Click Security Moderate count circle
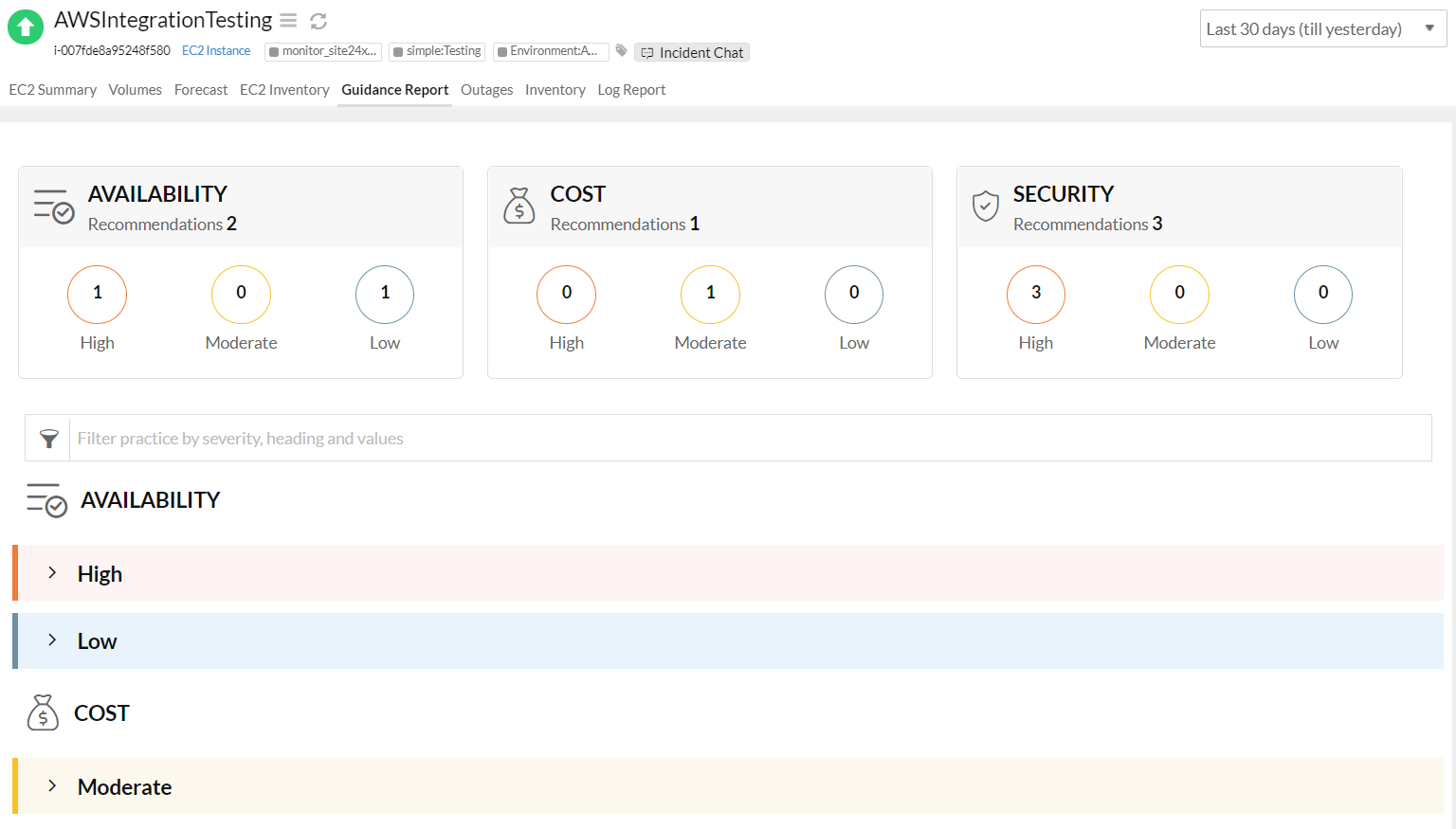Screen dimensions: 1456x829 (x=1179, y=294)
